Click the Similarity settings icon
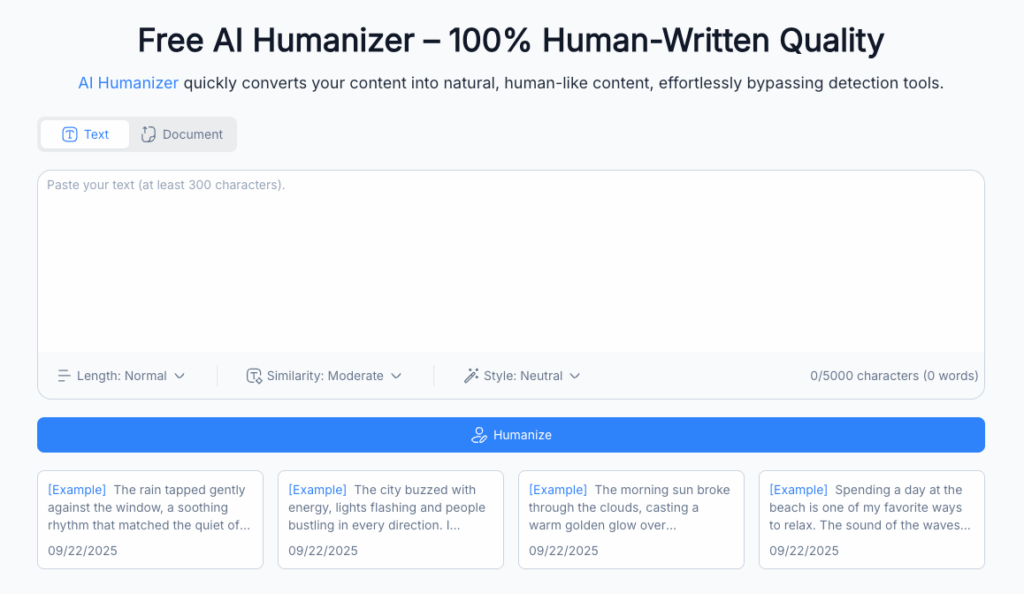This screenshot has height=594, width=1024. pos(253,375)
